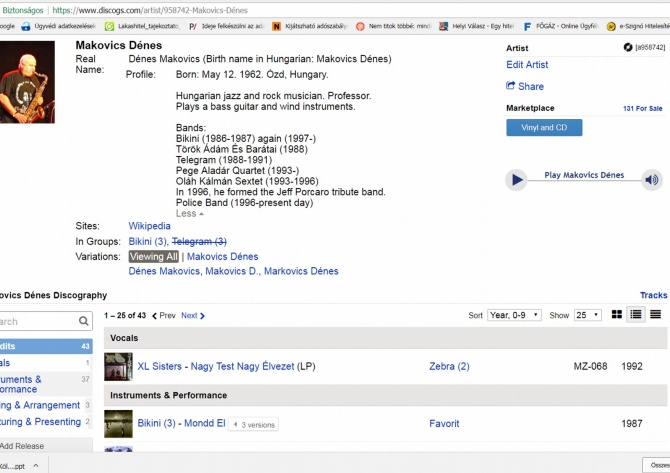Open the Telegram (3) group link
Screen dimensions: 670x473
pos(199,241)
